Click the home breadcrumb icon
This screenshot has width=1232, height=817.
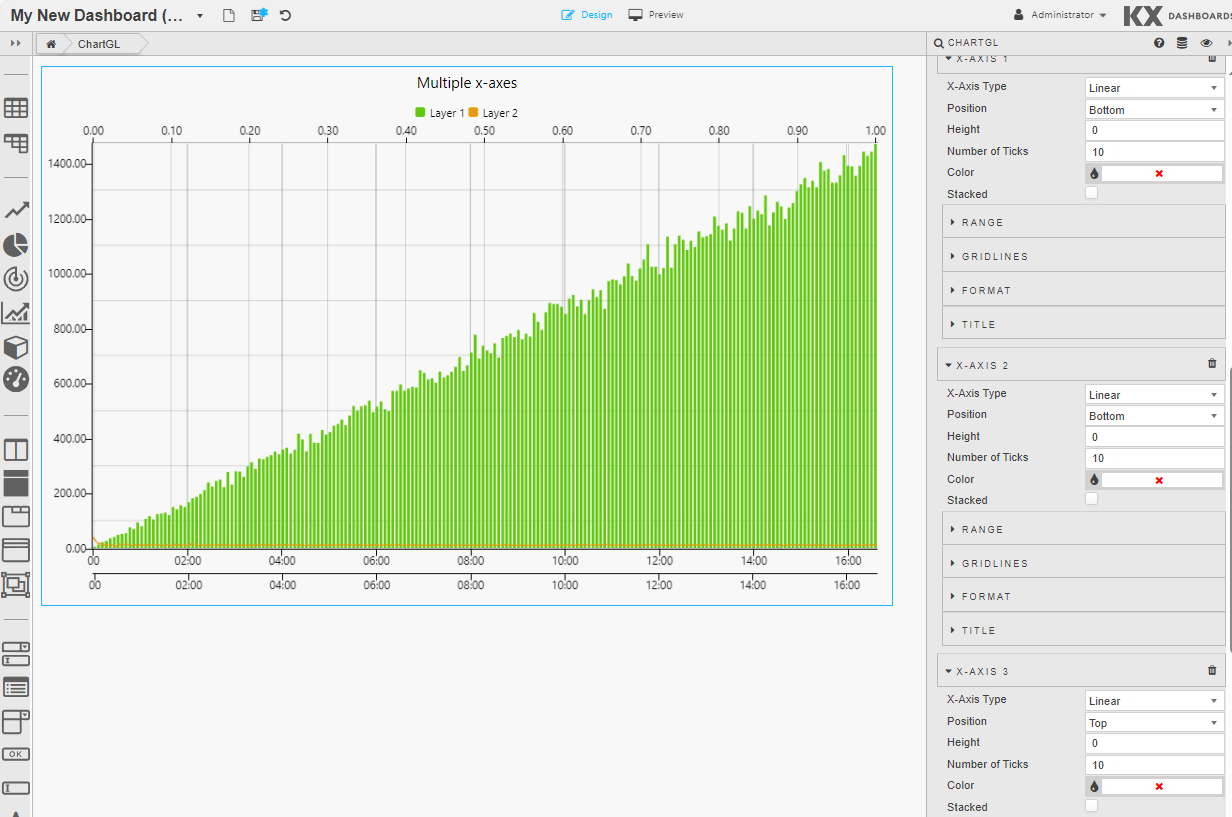pos(51,44)
